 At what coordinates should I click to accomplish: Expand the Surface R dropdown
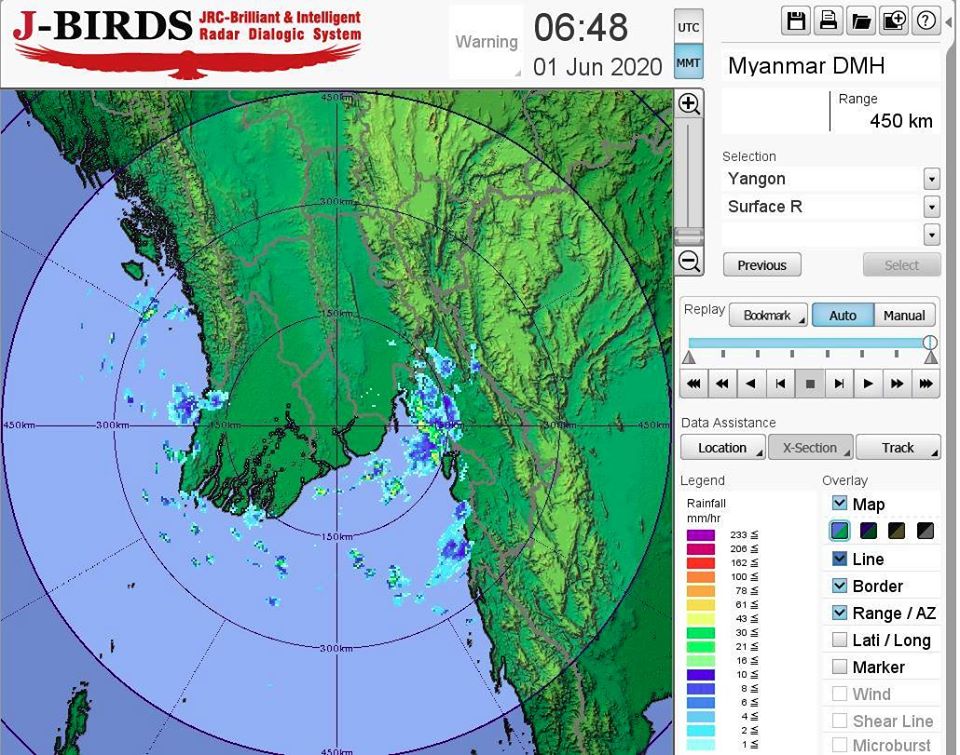(x=931, y=207)
